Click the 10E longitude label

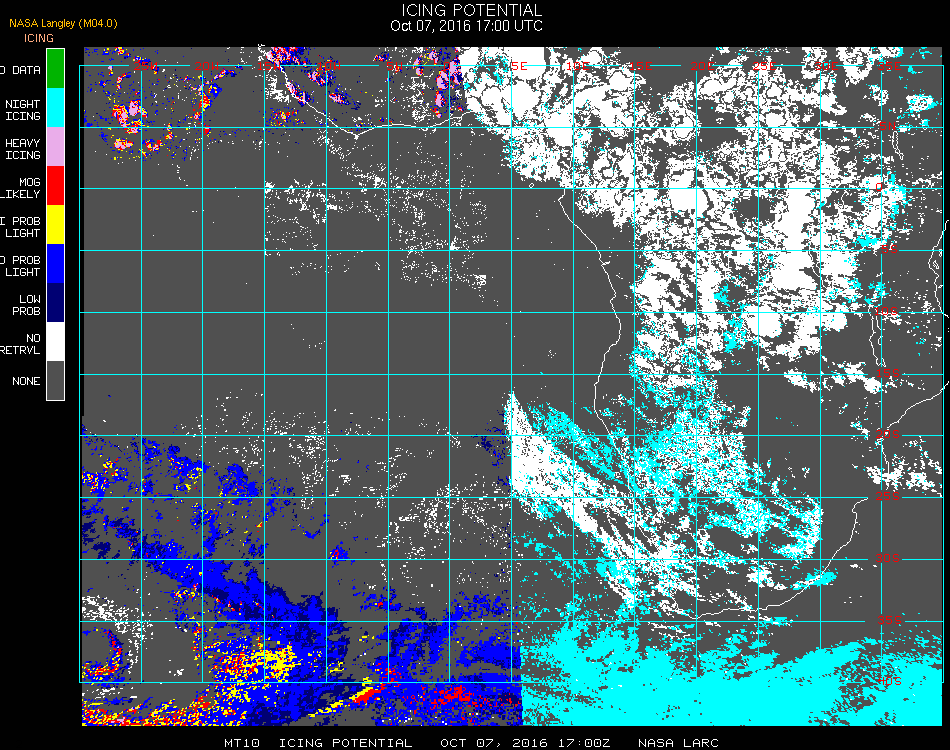tap(577, 66)
